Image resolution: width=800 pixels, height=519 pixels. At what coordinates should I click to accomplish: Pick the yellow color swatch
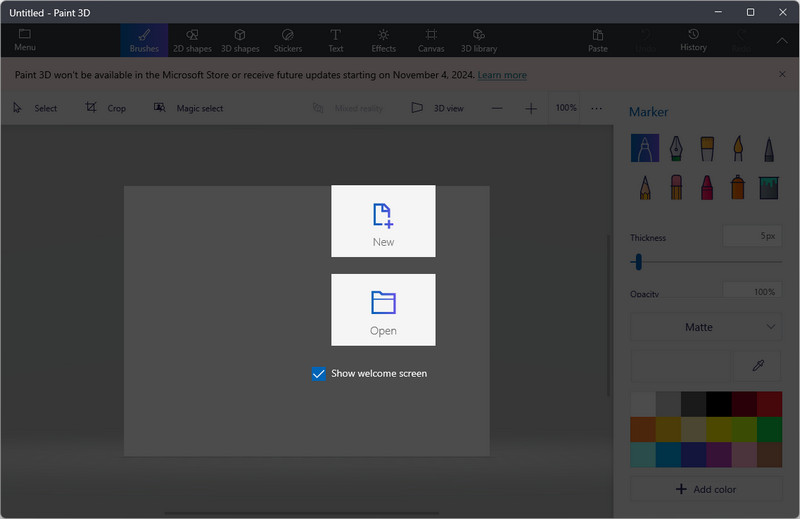point(719,429)
